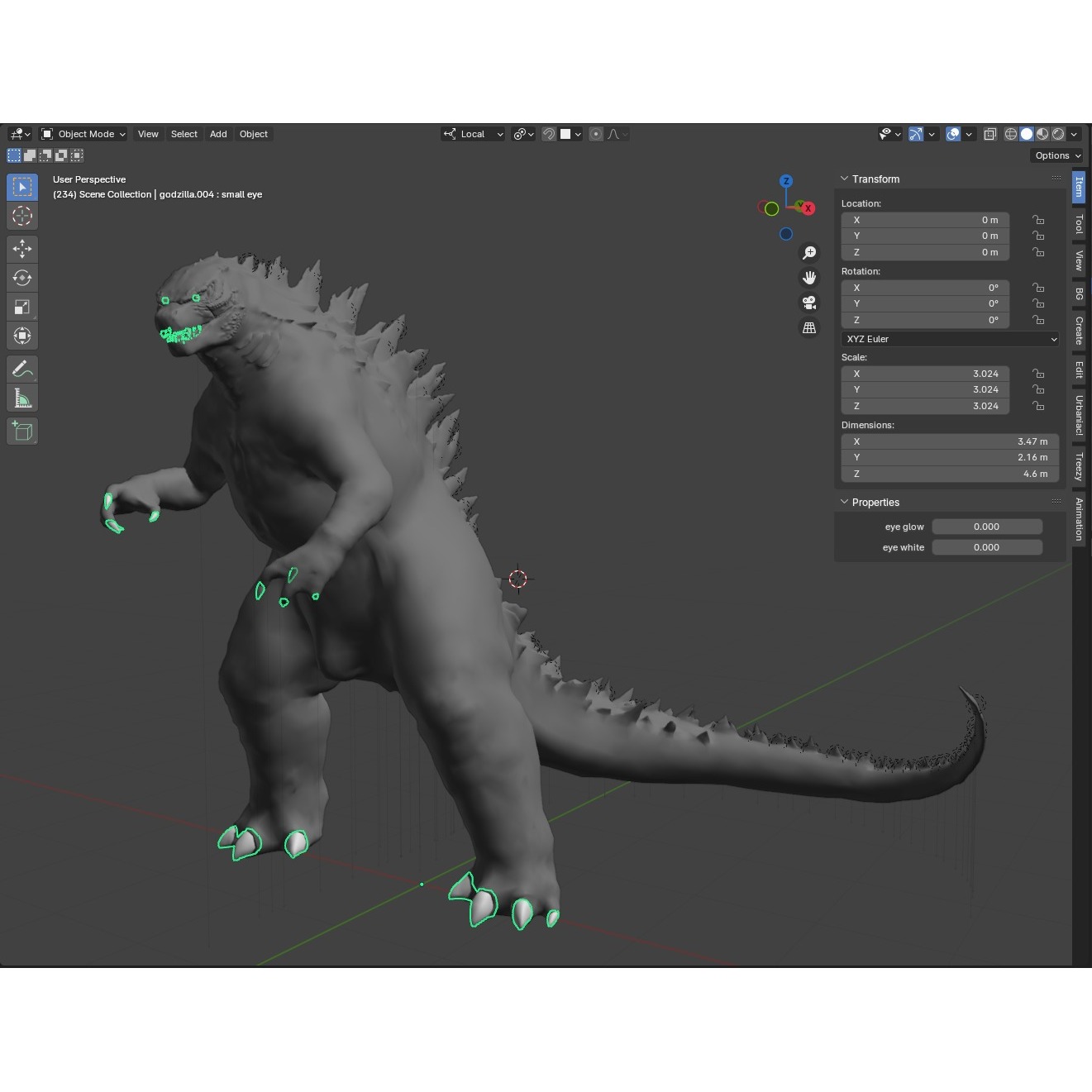Switch perspective/orthographic with grid icon
The image size is (1092, 1092).
[x=809, y=327]
